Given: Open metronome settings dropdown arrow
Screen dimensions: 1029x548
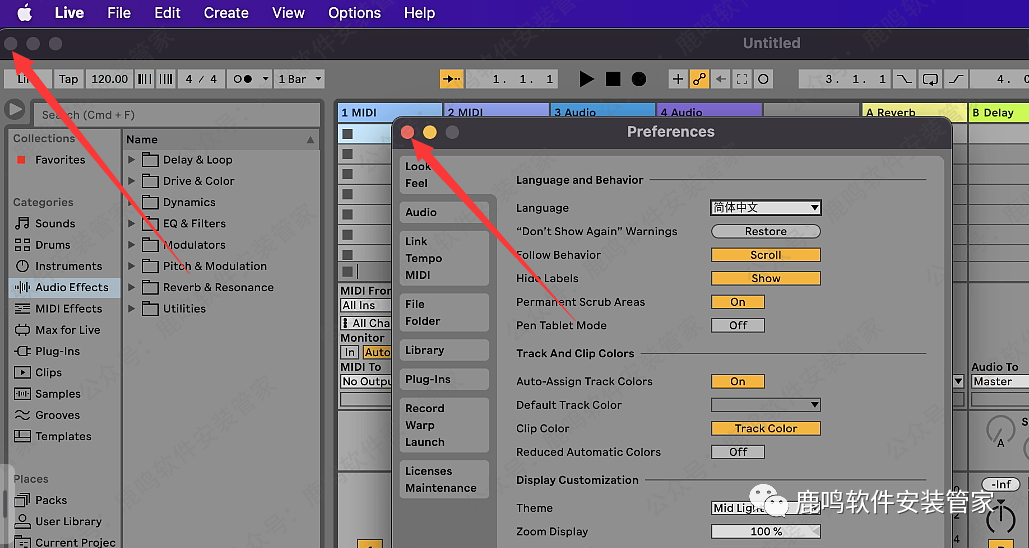Looking at the screenshot, I should click(x=265, y=79).
